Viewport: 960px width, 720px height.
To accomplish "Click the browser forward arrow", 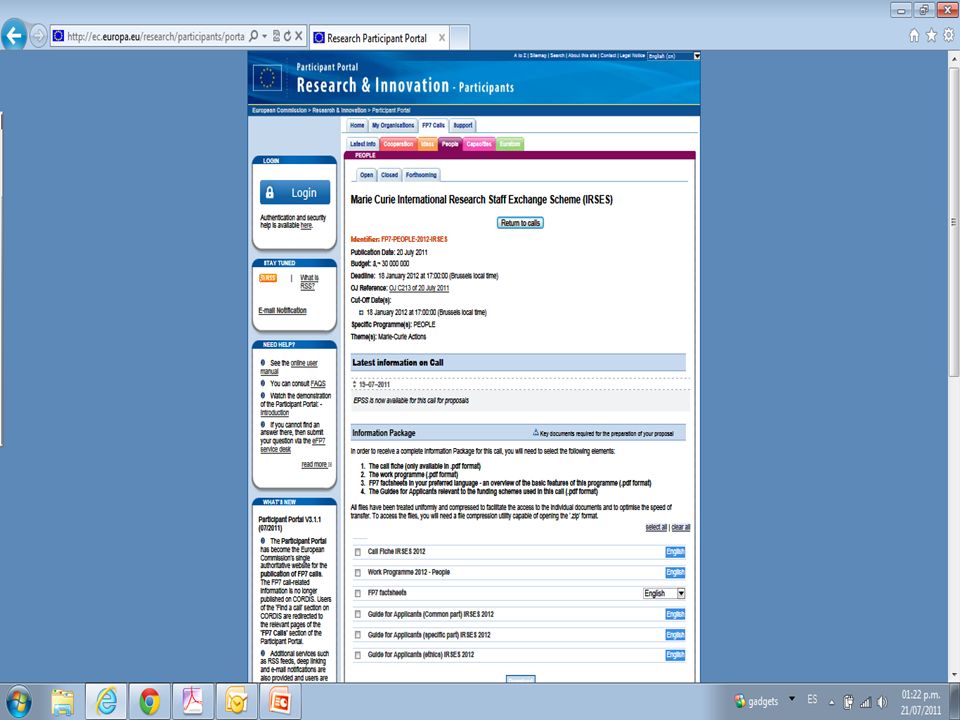I will coord(38,37).
